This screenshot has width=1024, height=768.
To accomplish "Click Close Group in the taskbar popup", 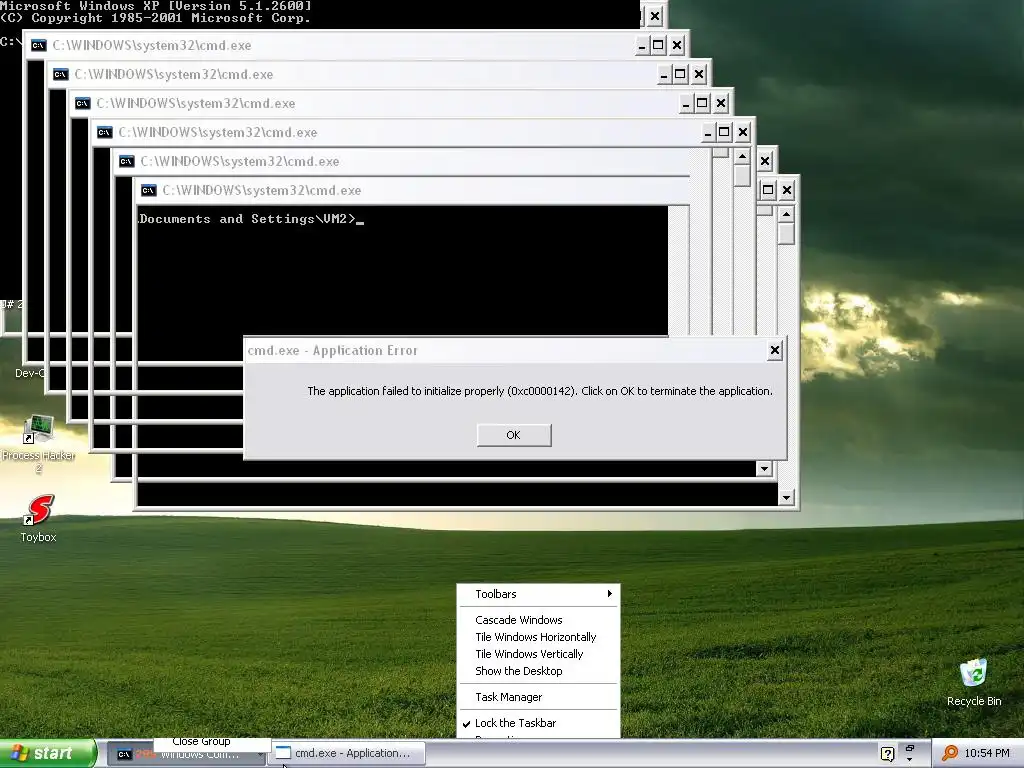I will [x=201, y=741].
